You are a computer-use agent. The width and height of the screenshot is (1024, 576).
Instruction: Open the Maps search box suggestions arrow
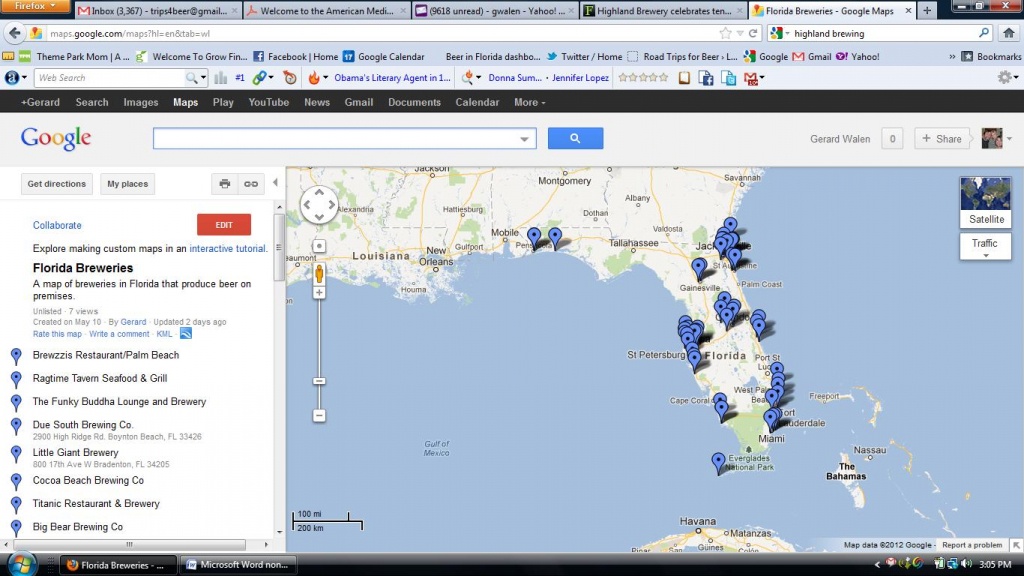(525, 139)
